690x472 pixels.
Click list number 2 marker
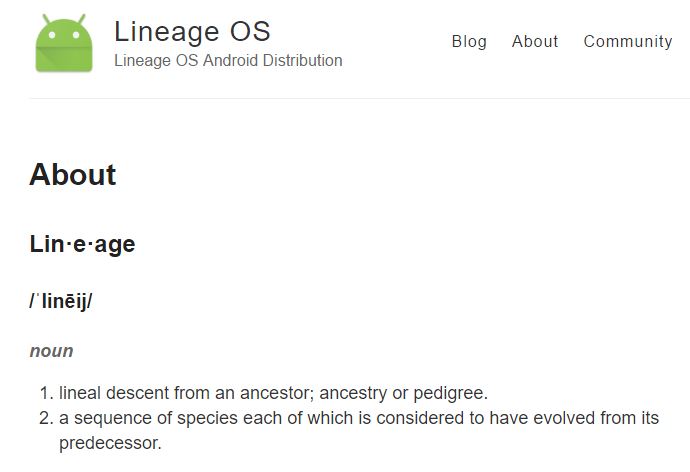click(x=45, y=418)
